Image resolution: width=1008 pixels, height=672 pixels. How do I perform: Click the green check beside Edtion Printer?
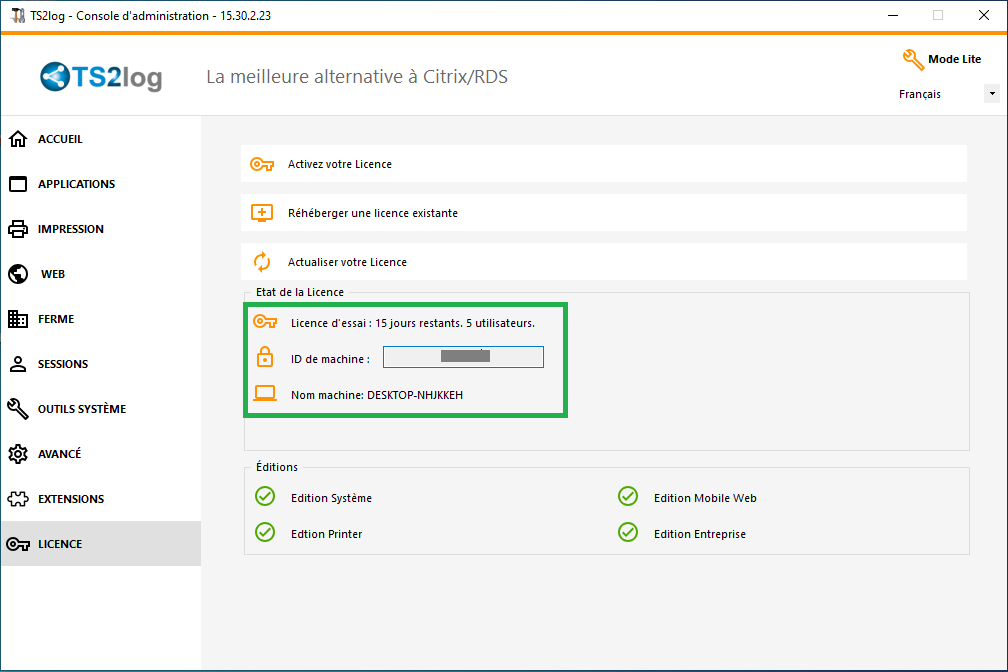265,532
